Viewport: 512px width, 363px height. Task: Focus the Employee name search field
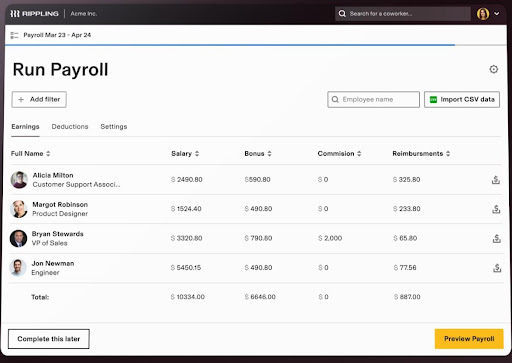pos(373,99)
